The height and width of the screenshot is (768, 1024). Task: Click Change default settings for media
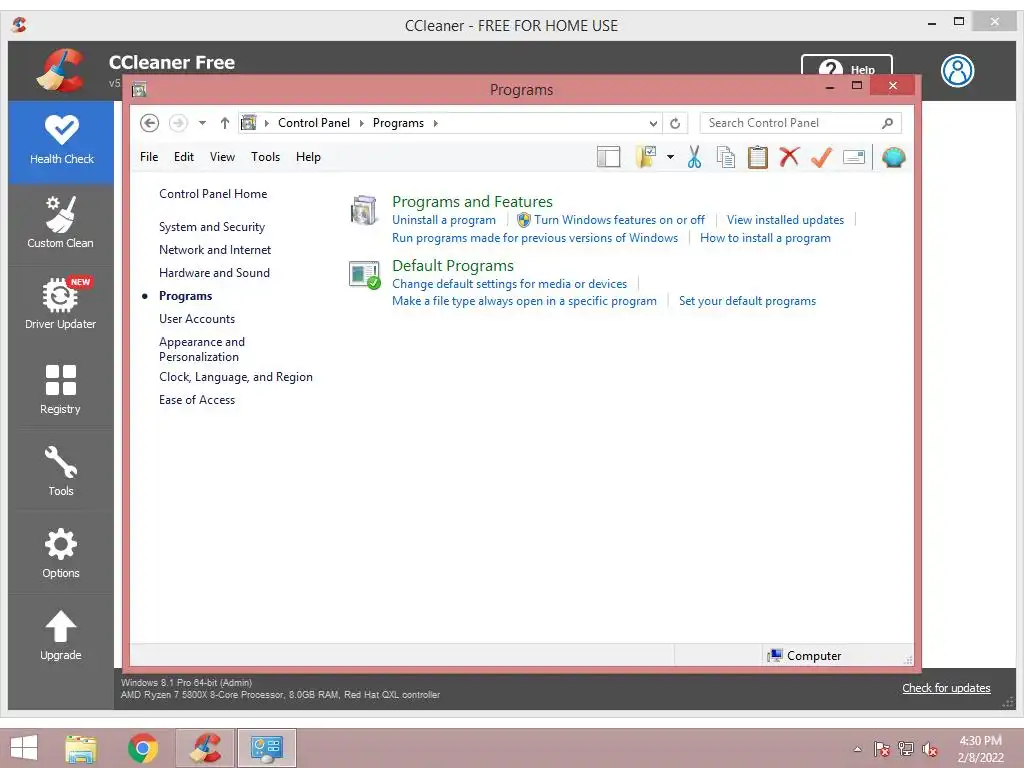click(509, 284)
